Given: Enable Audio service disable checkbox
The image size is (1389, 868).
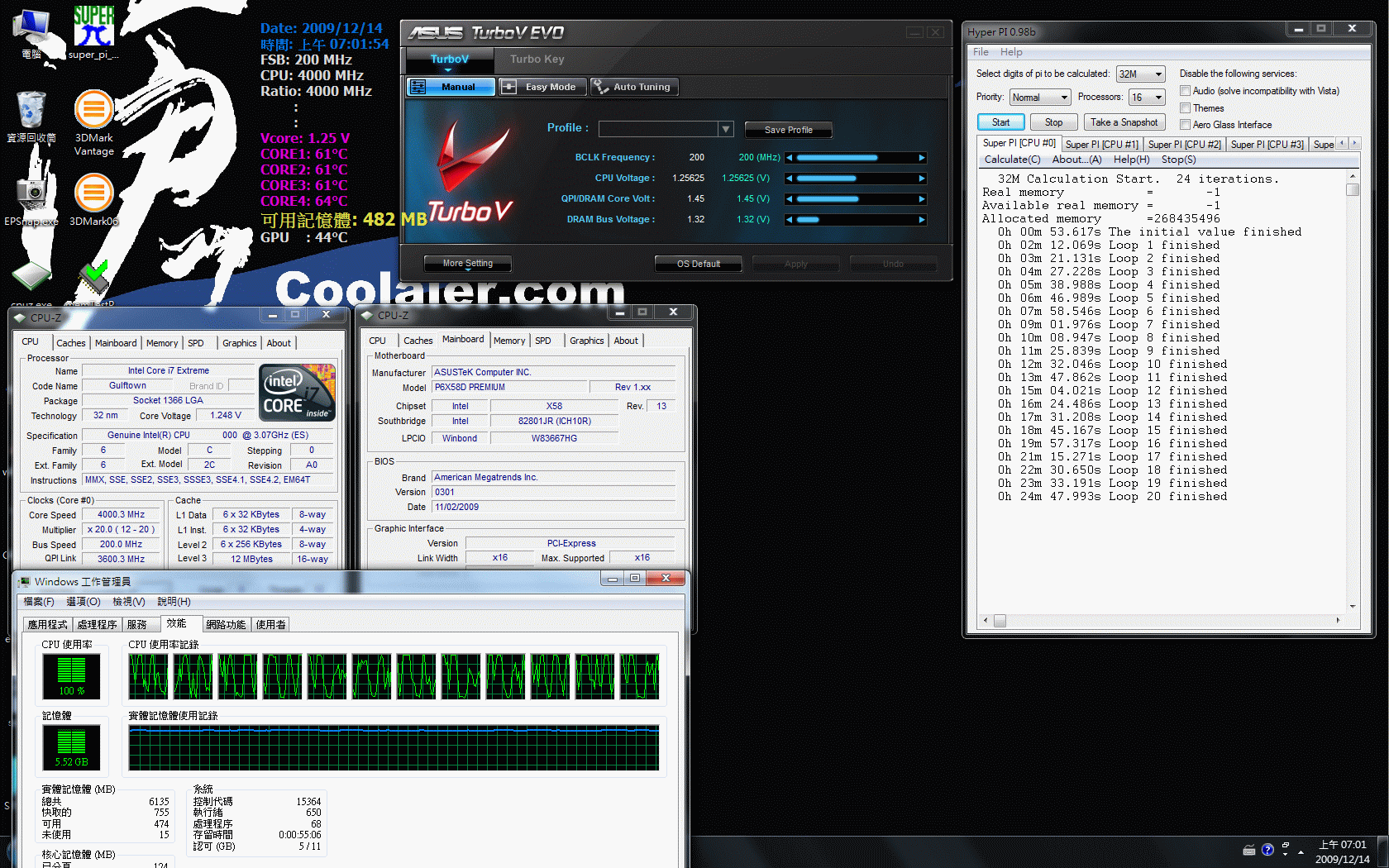Looking at the screenshot, I should (x=1186, y=91).
